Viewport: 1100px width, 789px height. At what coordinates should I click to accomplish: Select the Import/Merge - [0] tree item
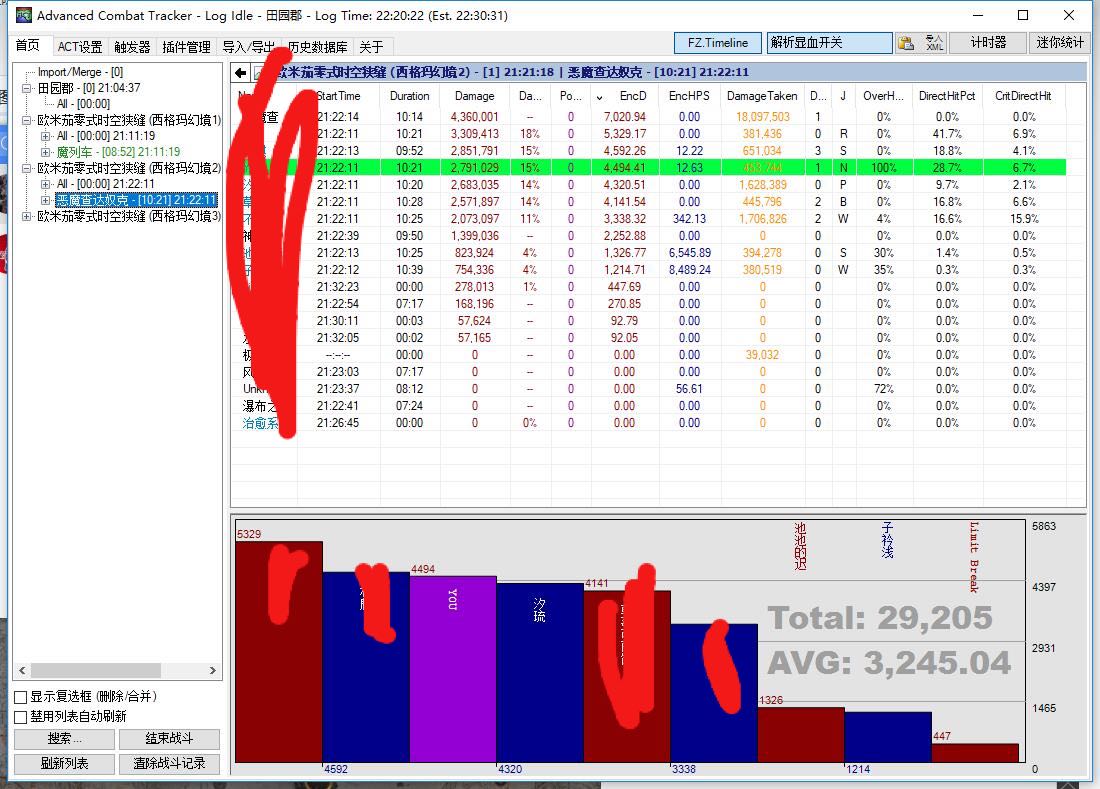tap(80, 72)
